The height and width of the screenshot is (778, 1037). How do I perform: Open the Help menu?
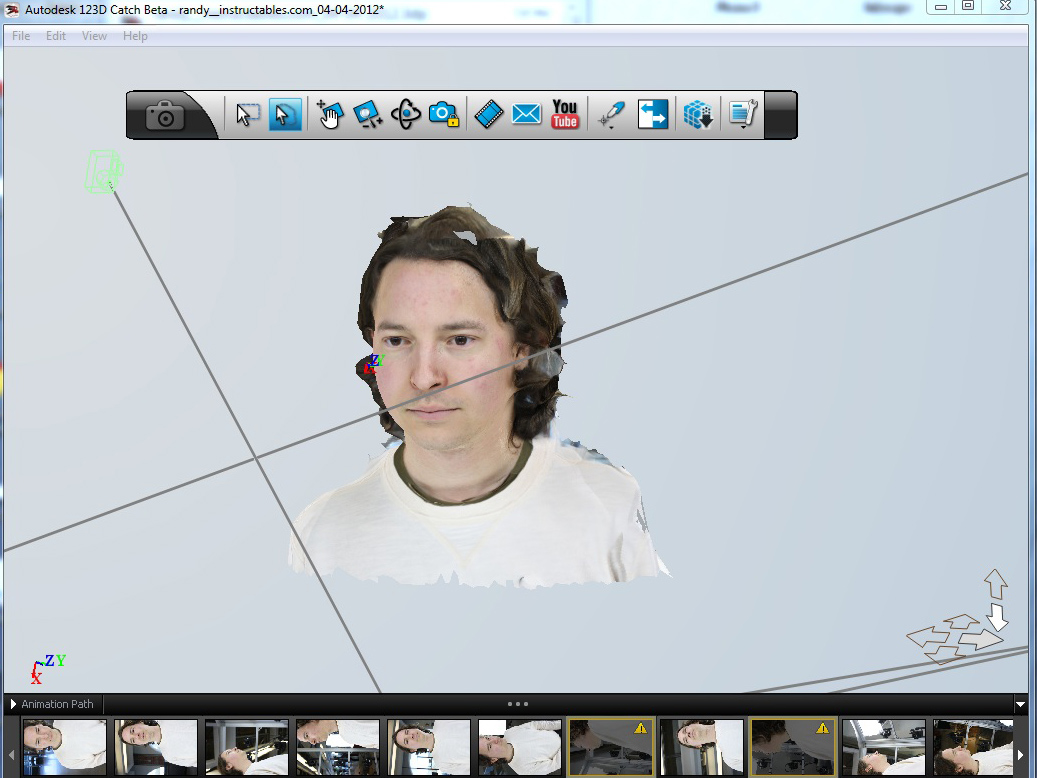(x=135, y=36)
